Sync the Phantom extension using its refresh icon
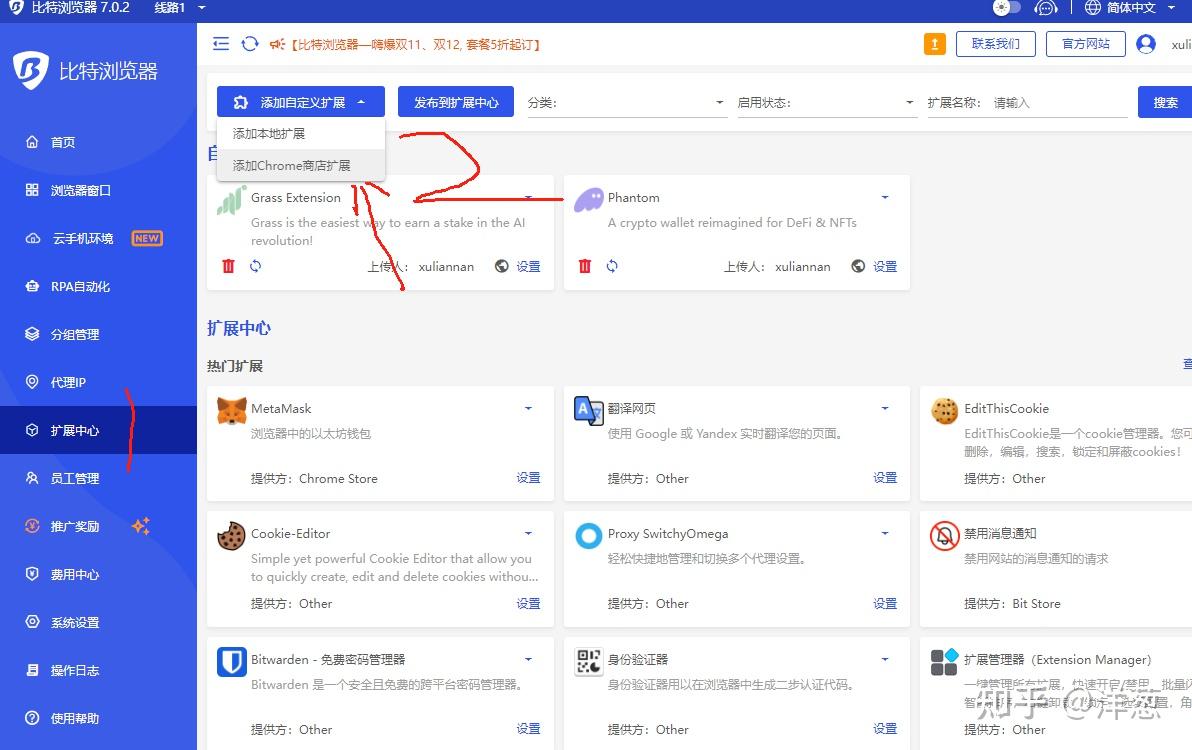Image resolution: width=1192 pixels, height=750 pixels. (613, 266)
